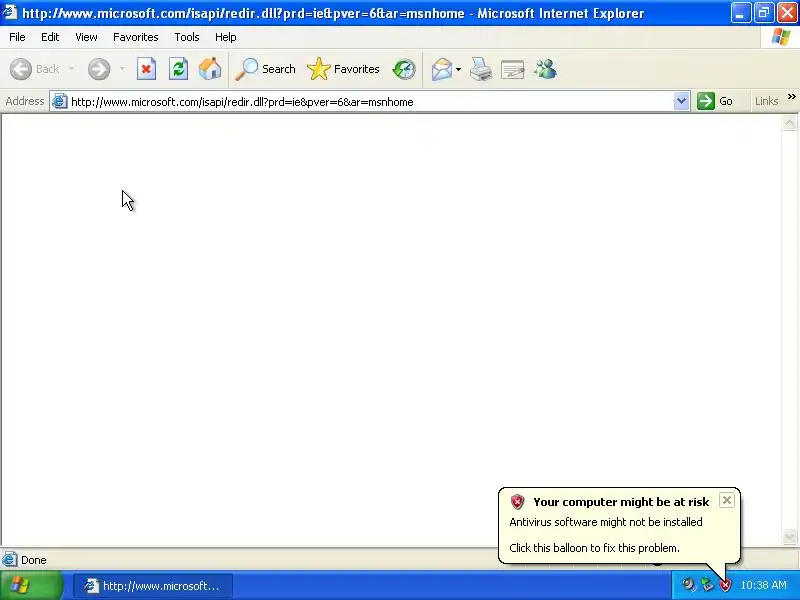The image size is (800, 600).
Task: Click the vertical scrollbar down arrow
Action: (789, 536)
